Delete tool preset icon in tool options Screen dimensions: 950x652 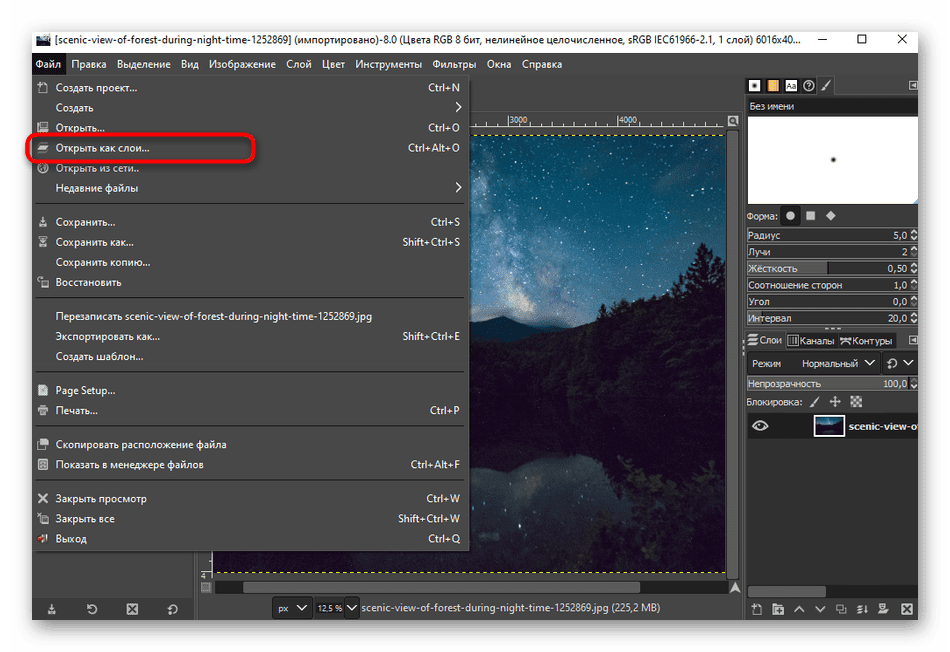132,609
